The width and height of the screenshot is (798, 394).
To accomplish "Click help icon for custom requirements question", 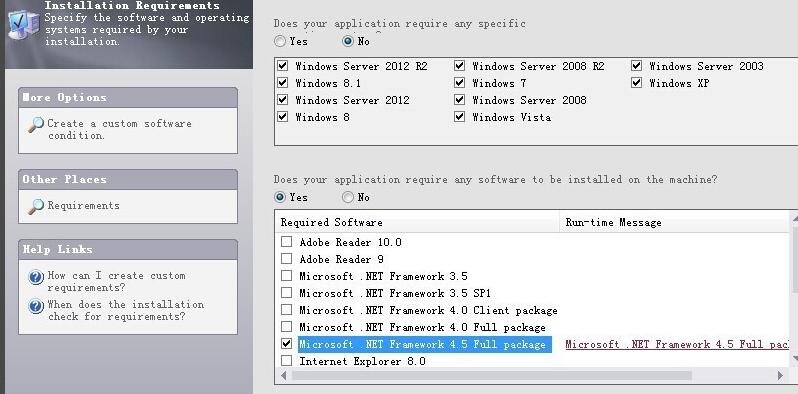I will click(36, 277).
